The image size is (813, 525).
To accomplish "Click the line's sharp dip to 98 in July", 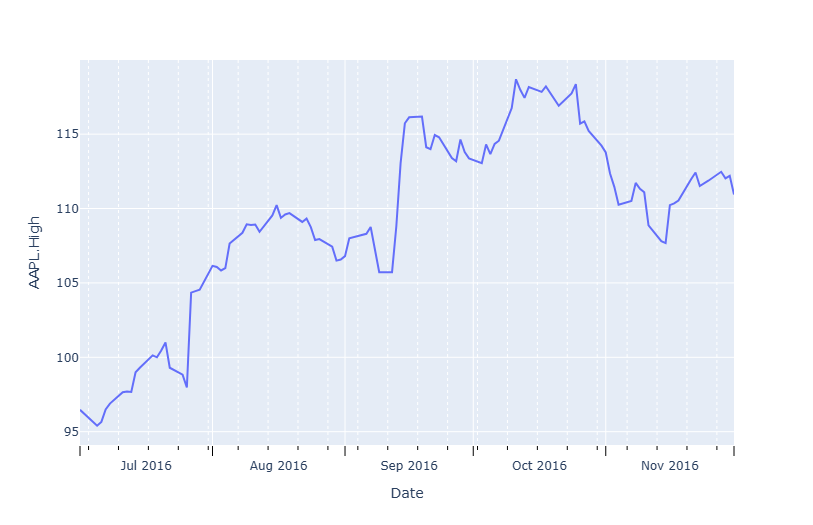I will 187,387.
